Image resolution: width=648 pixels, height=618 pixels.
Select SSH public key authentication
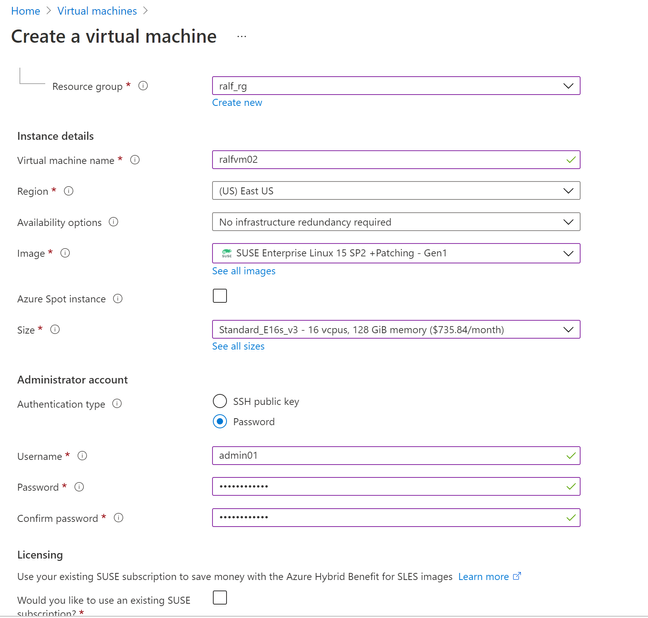point(220,401)
